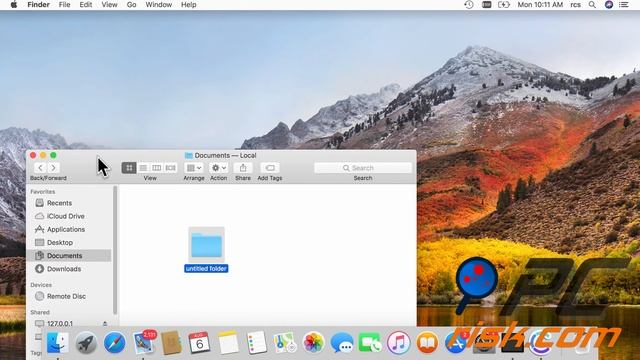Switch to list view
Image resolution: width=640 pixels, height=360 pixels.
tap(143, 168)
